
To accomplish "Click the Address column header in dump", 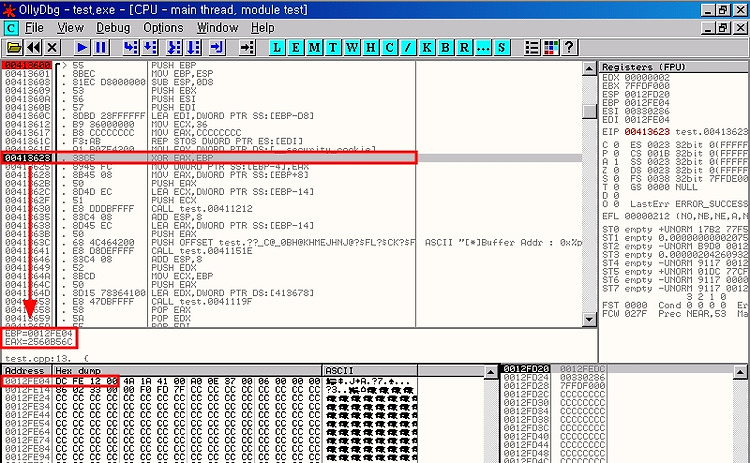I will 26,371.
